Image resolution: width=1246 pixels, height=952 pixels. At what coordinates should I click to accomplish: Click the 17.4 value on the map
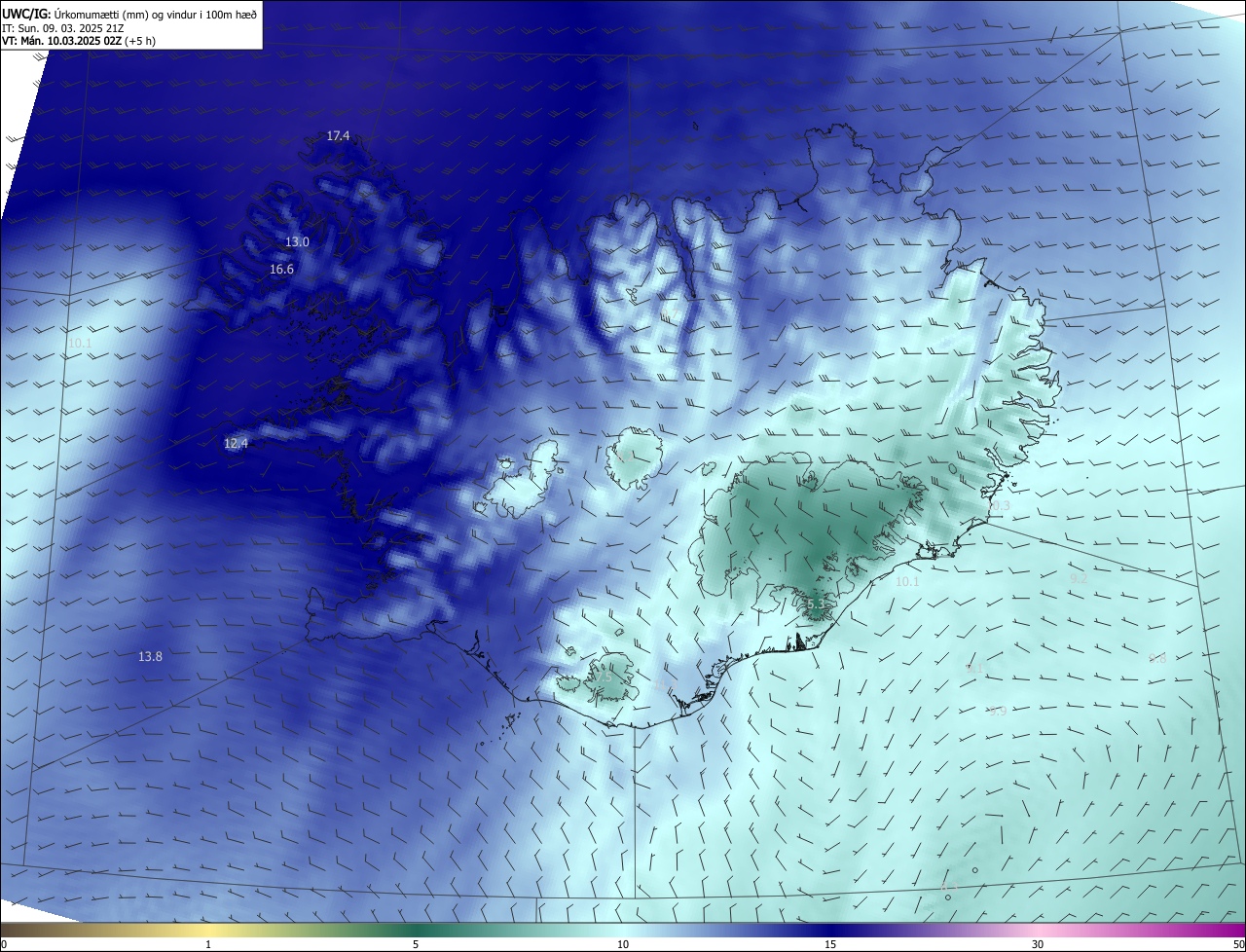(338, 135)
